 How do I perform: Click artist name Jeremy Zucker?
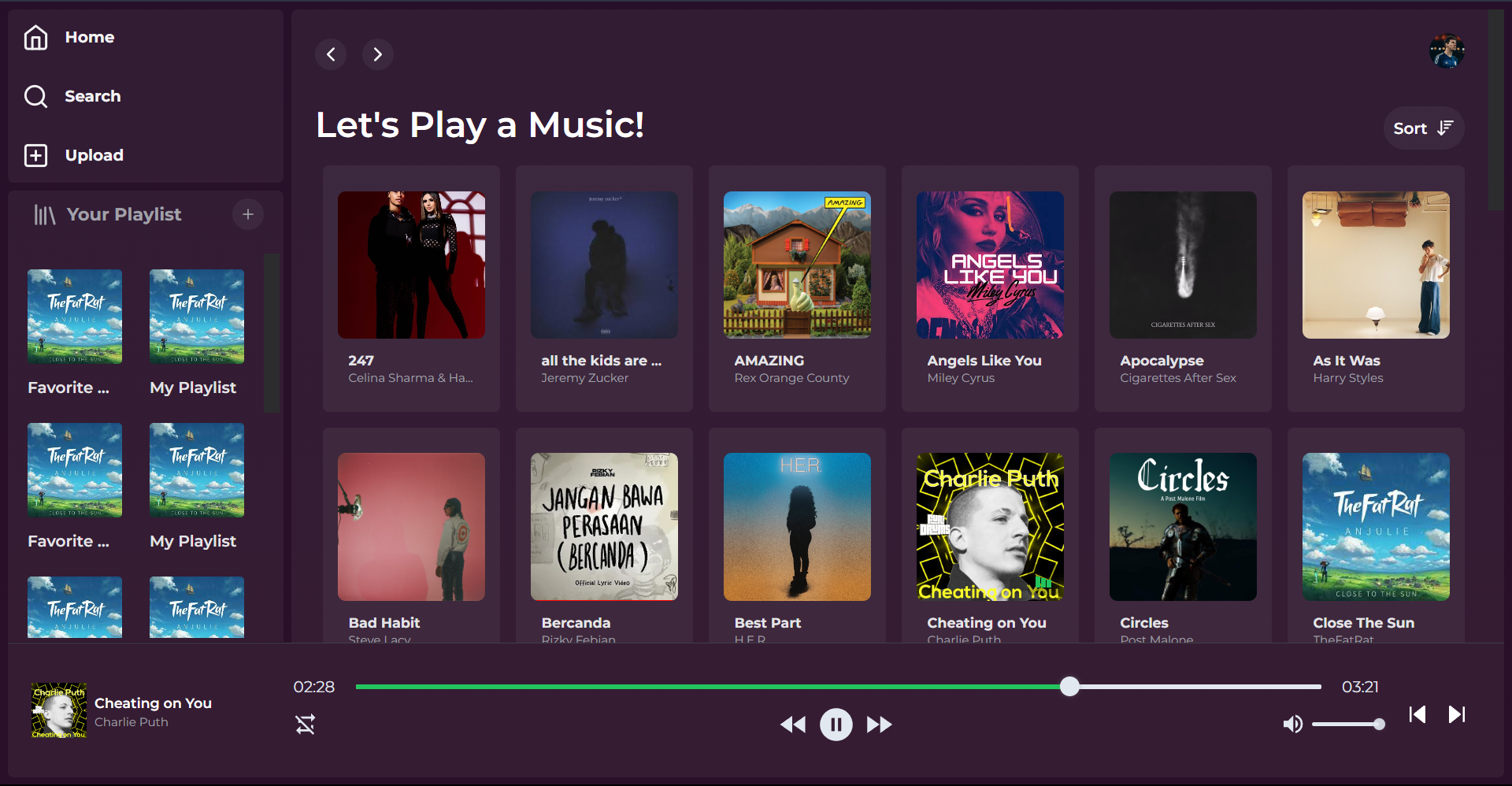coord(584,378)
